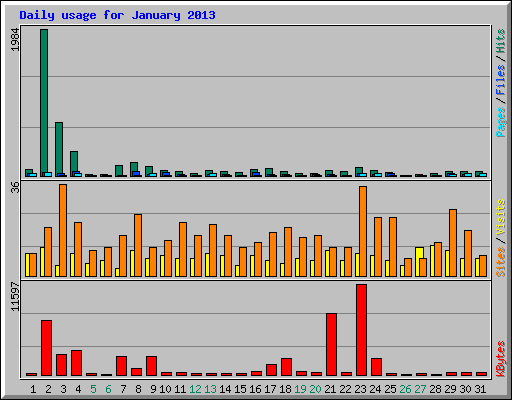
Task: Click the 36 visits axis value
Action: pyautogui.click(x=15, y=188)
